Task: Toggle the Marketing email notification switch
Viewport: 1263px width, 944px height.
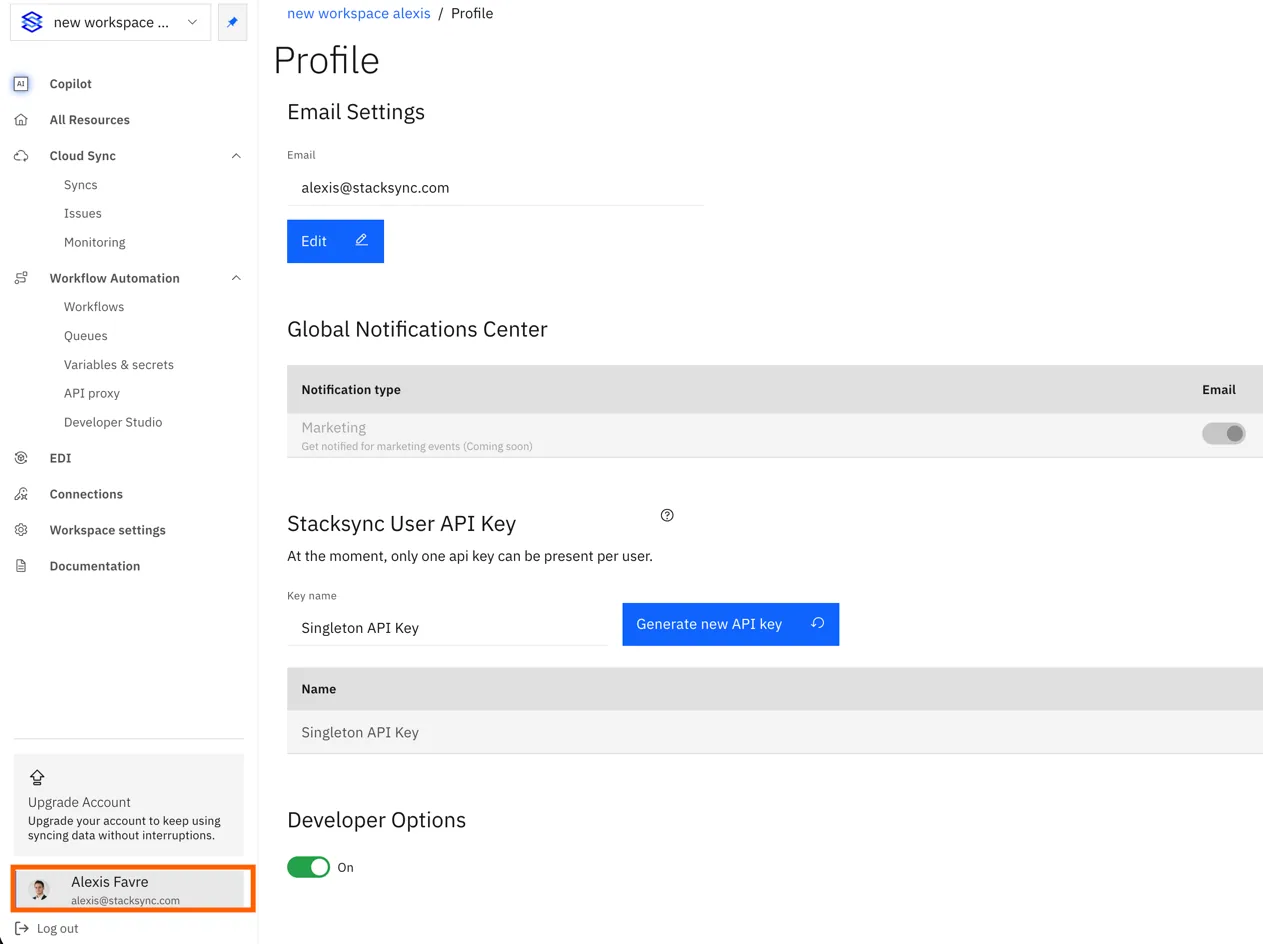Action: click(1224, 433)
